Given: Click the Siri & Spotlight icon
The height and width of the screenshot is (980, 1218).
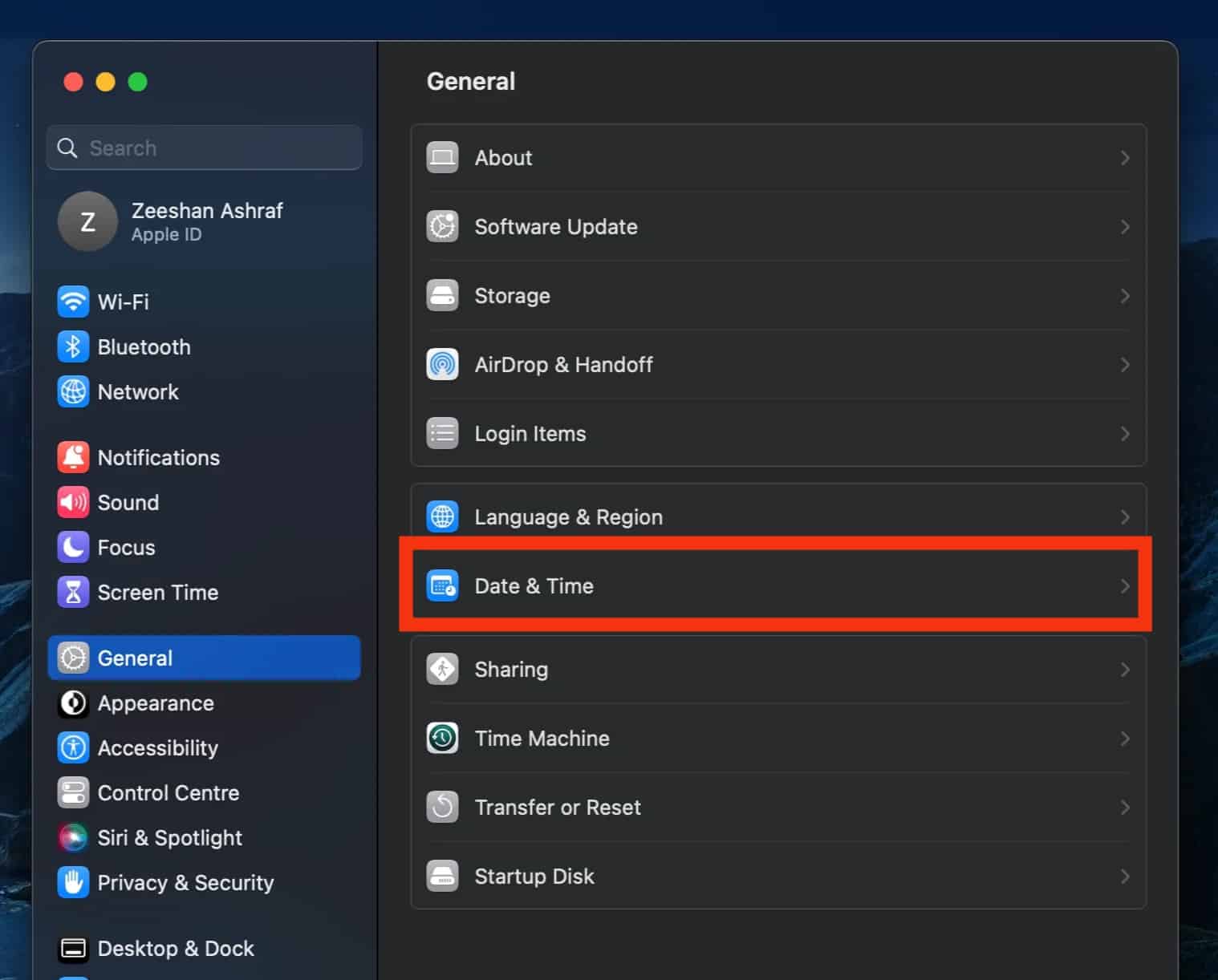Looking at the screenshot, I should pos(73,837).
